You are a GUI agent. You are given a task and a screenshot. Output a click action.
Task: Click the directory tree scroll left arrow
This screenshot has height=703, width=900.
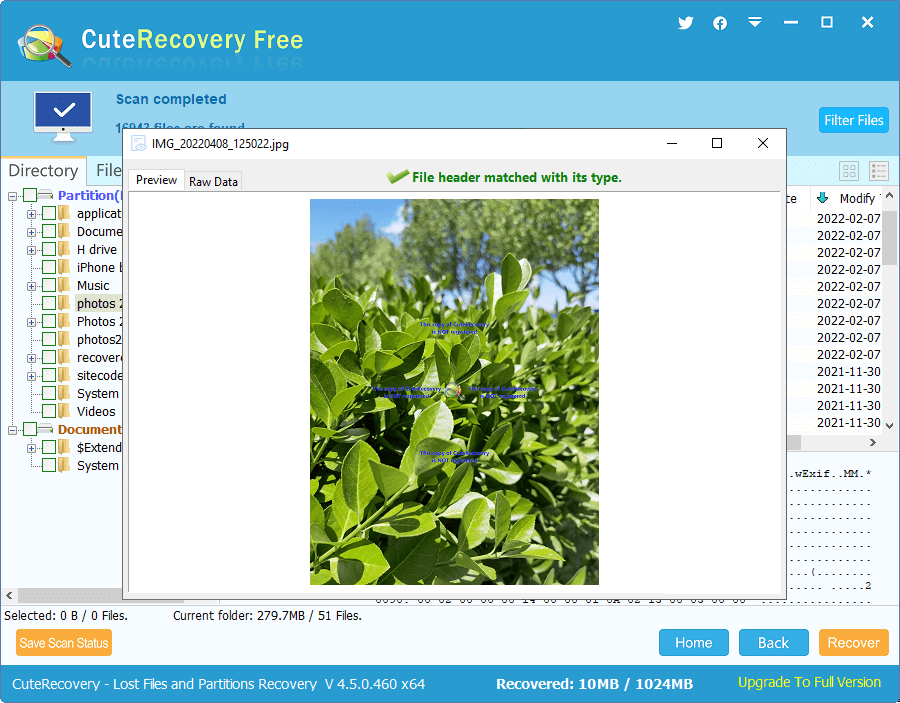(9, 595)
